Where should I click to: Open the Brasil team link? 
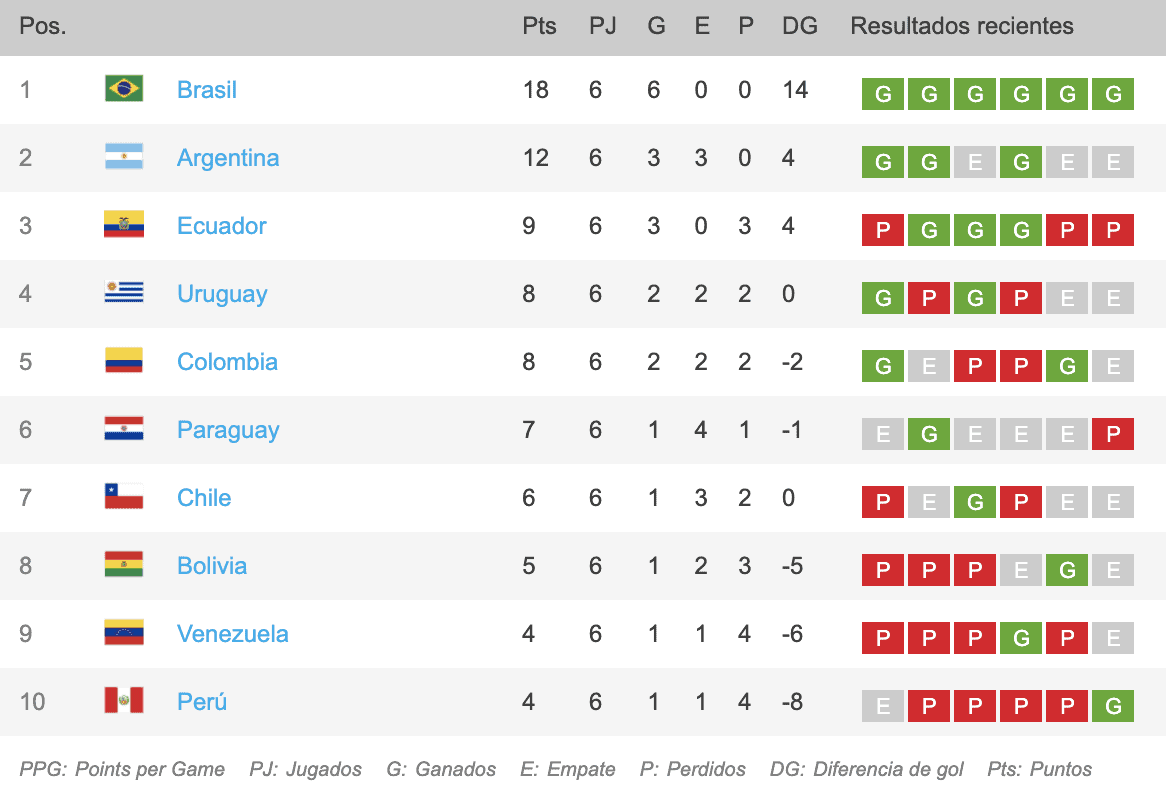click(x=207, y=90)
